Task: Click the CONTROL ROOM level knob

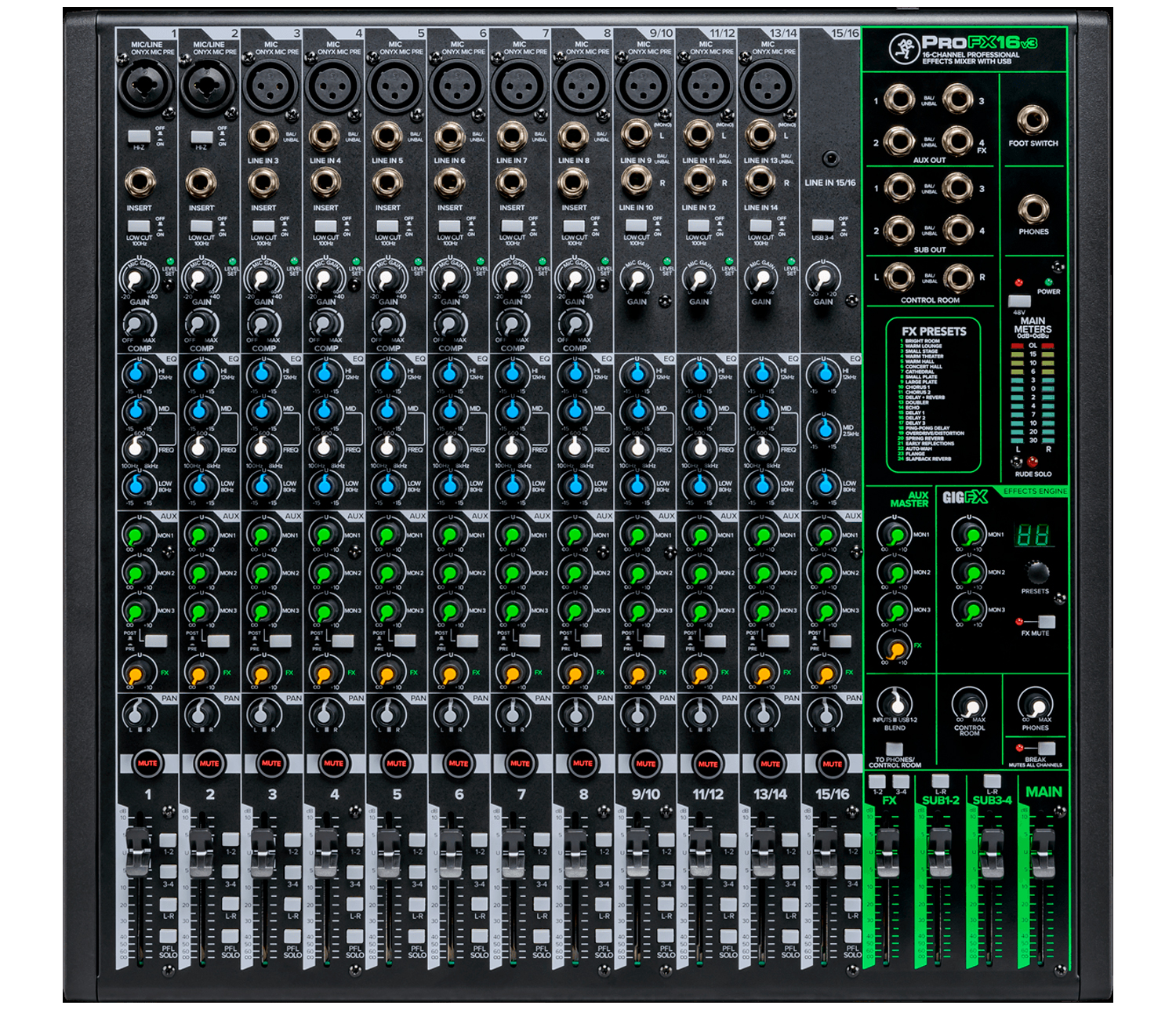Action: [970, 703]
